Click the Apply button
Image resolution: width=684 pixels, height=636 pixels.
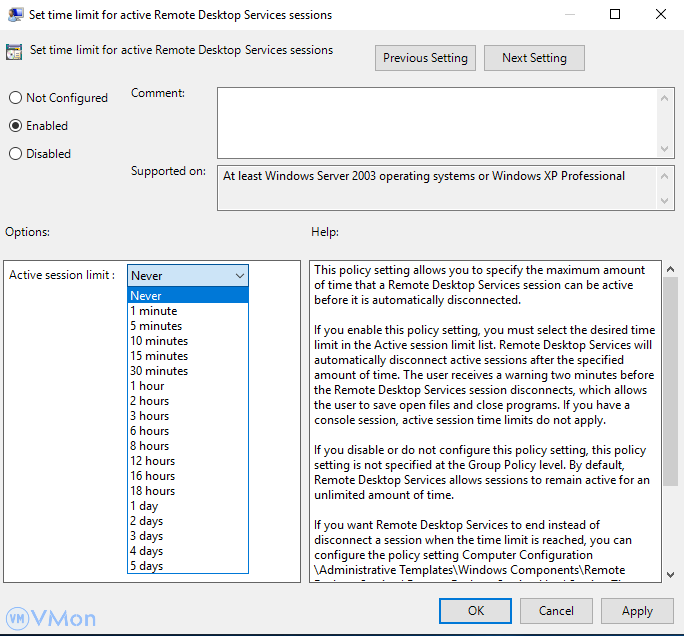pos(637,611)
